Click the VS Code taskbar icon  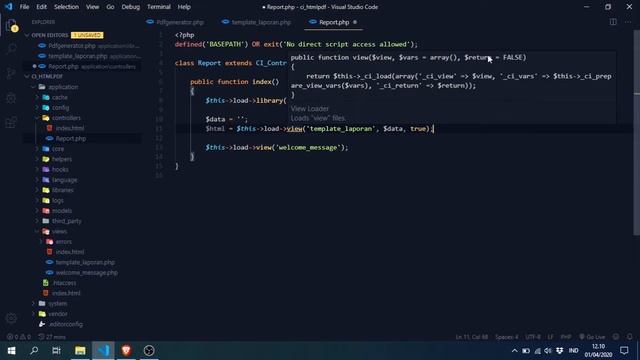103,351
